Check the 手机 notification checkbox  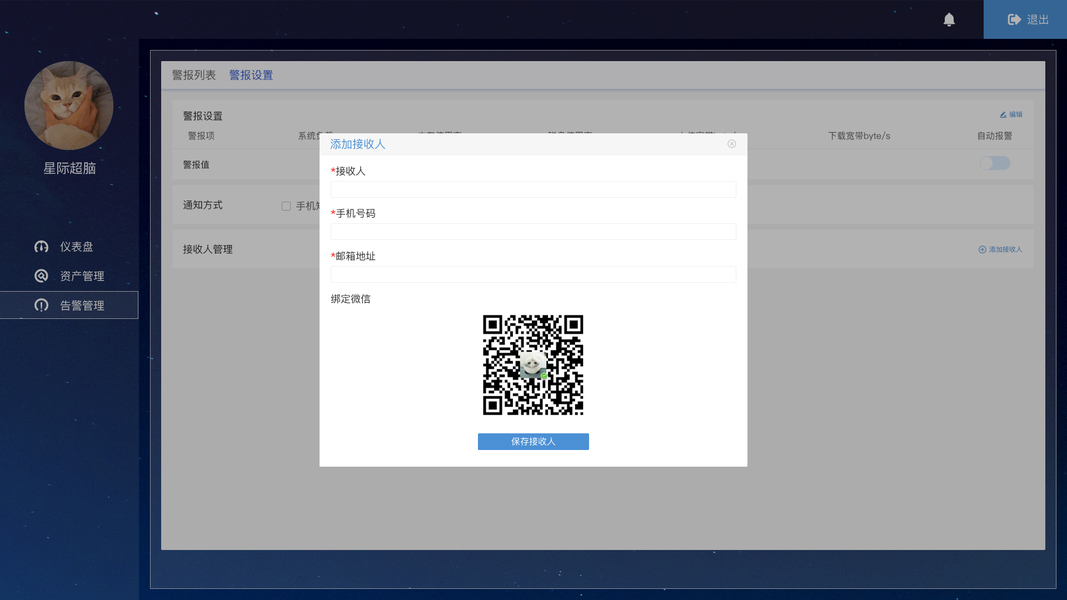286,206
